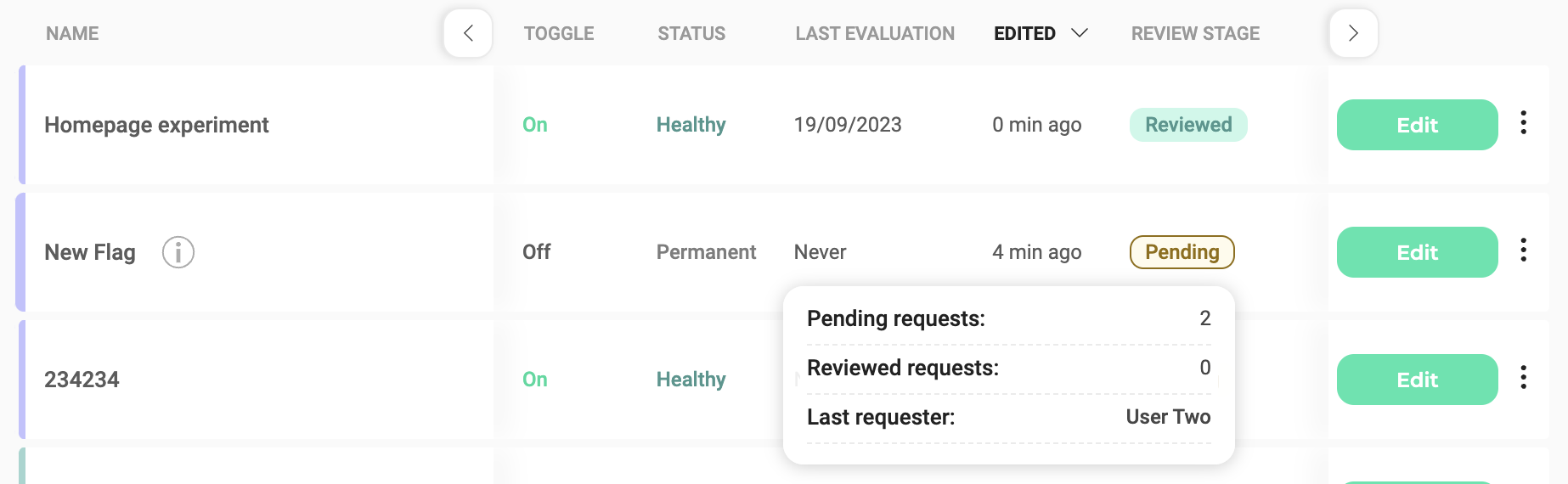Sort by the EDITED column chevron
The image size is (1568, 484).
[x=1079, y=33]
